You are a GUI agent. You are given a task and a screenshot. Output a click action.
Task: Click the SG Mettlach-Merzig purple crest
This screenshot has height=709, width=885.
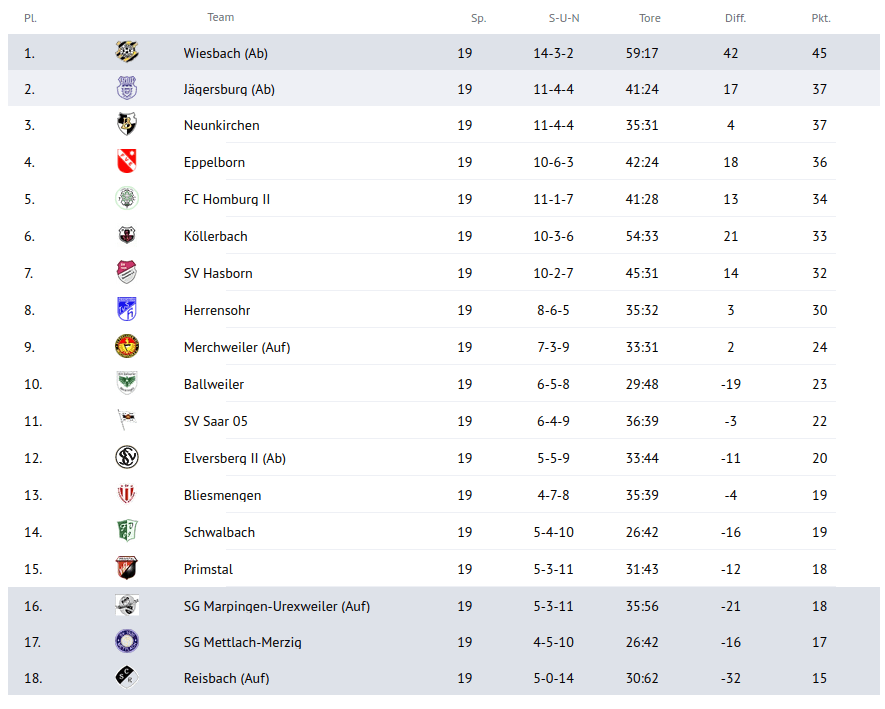click(127, 642)
